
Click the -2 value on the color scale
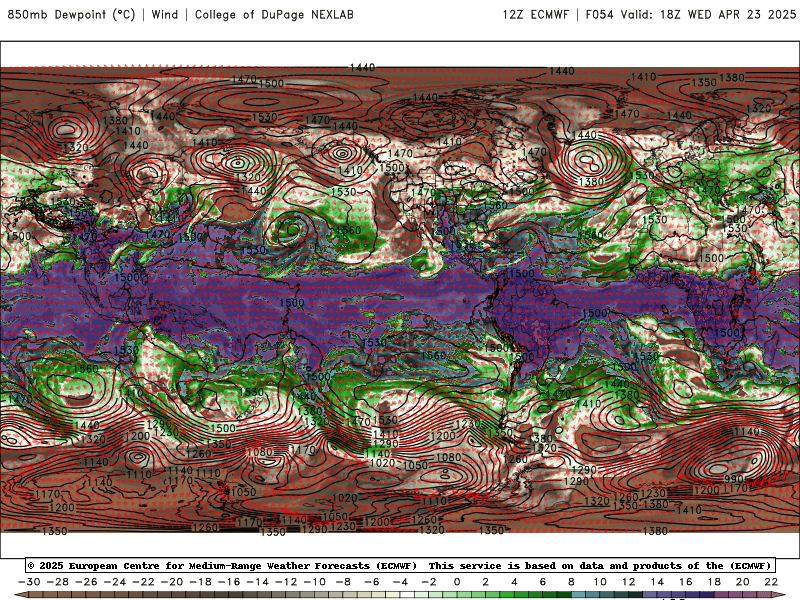coord(429,582)
